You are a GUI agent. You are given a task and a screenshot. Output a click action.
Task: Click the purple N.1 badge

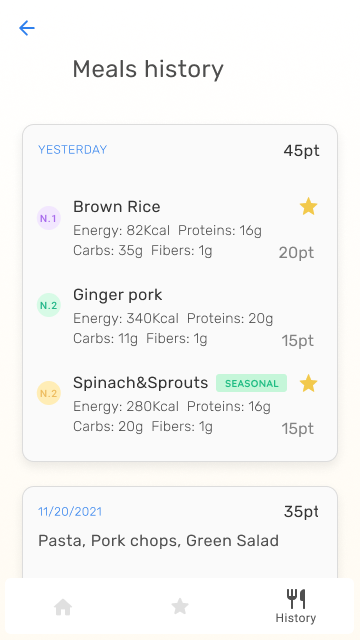click(49, 218)
